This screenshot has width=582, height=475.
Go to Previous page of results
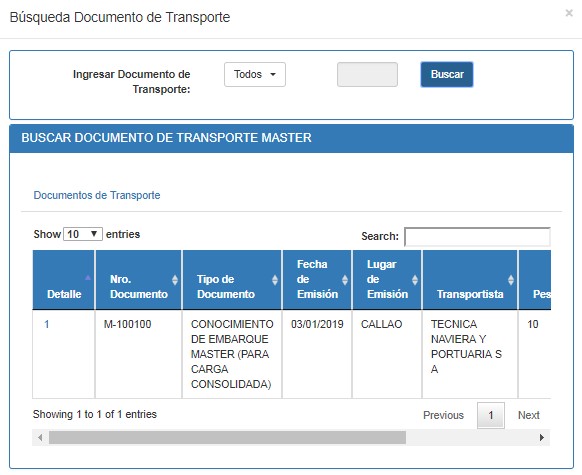[x=443, y=415]
